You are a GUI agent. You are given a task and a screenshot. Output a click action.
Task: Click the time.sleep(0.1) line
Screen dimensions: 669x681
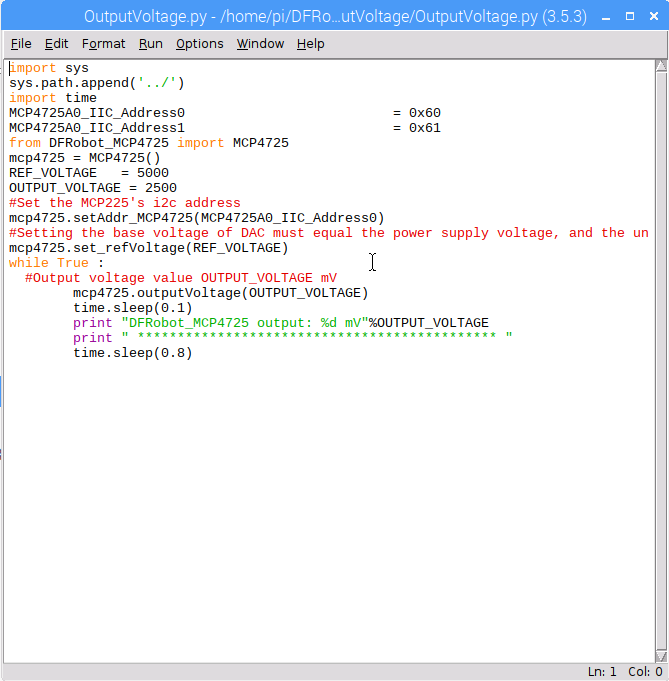click(132, 308)
